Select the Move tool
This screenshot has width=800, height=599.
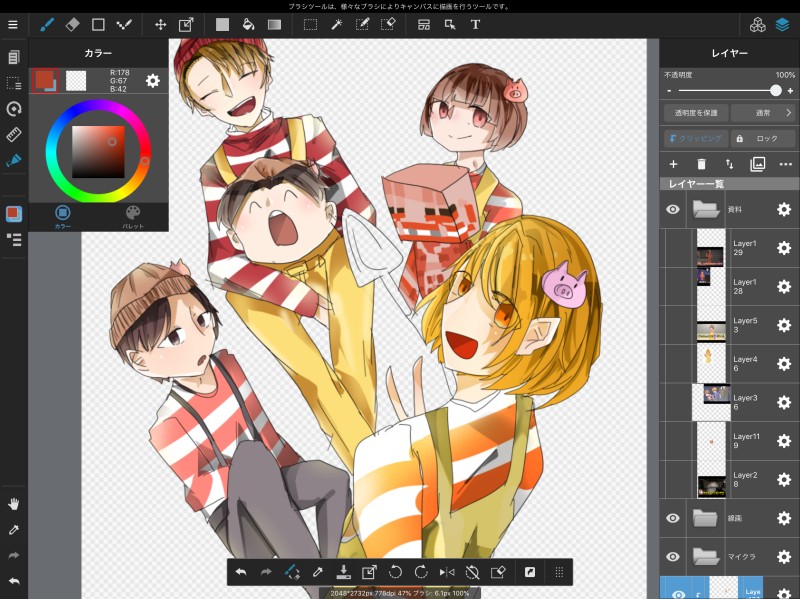tap(161, 24)
